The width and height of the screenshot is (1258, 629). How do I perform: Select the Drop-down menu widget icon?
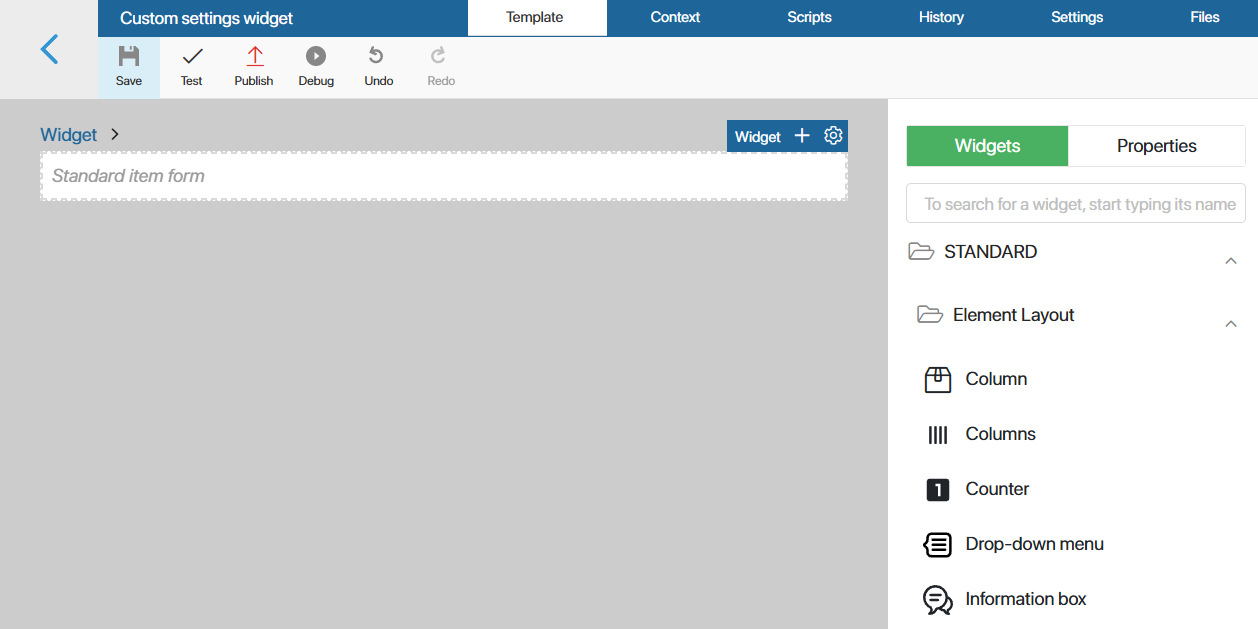(x=937, y=544)
